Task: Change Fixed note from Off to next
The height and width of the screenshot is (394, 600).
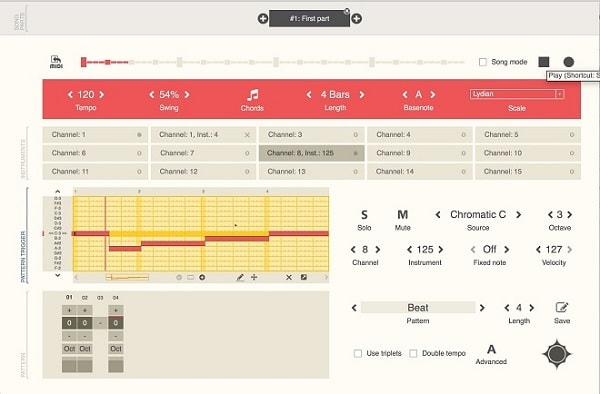Action: pos(507,250)
